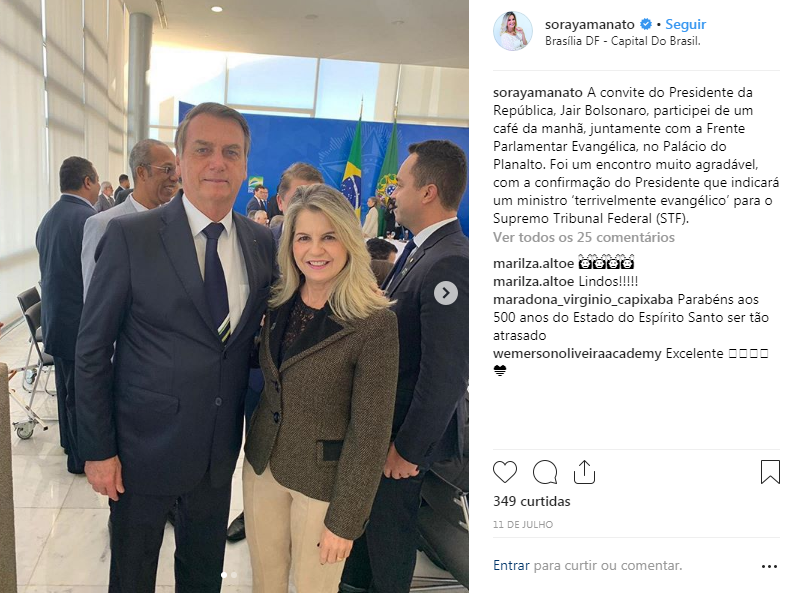This screenshot has width=803, height=593.
Task: Open sorayamanato profile picture avatar
Action: tap(513, 31)
